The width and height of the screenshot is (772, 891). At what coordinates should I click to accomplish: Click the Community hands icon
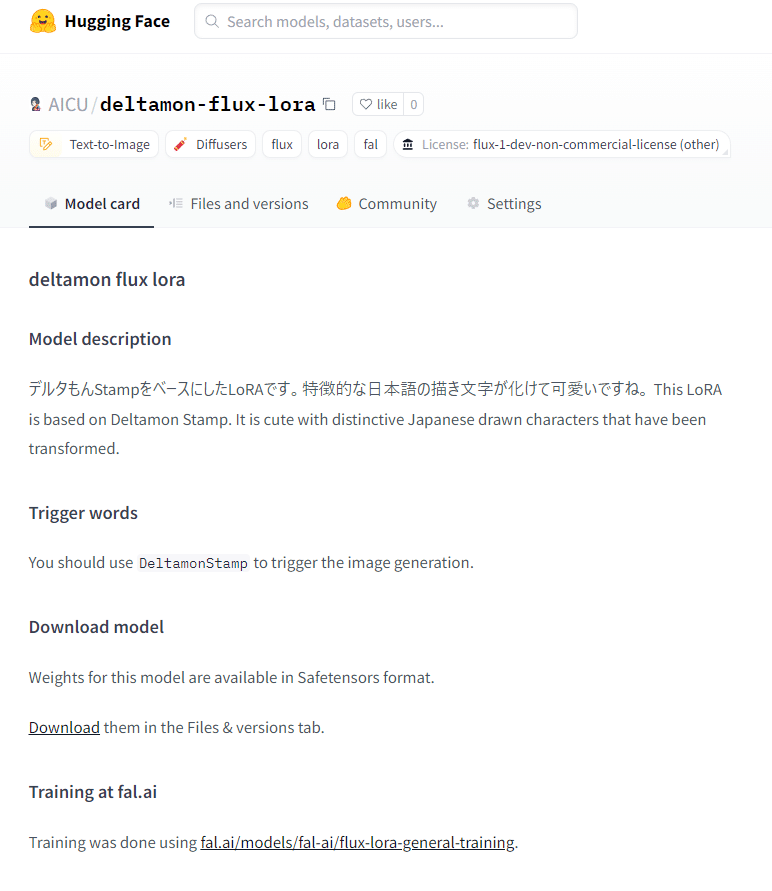click(344, 203)
